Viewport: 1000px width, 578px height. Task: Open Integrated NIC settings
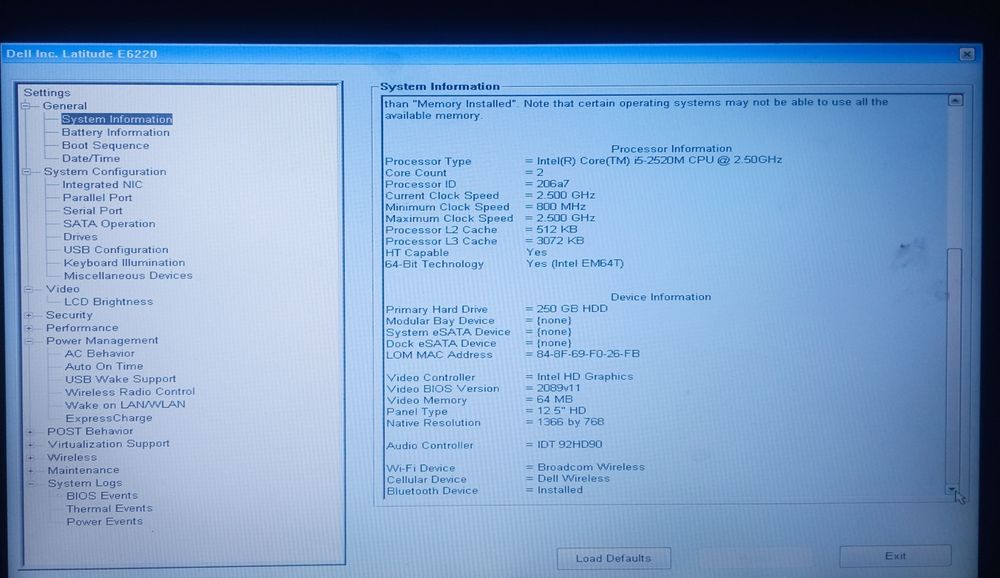pyautogui.click(x=102, y=185)
